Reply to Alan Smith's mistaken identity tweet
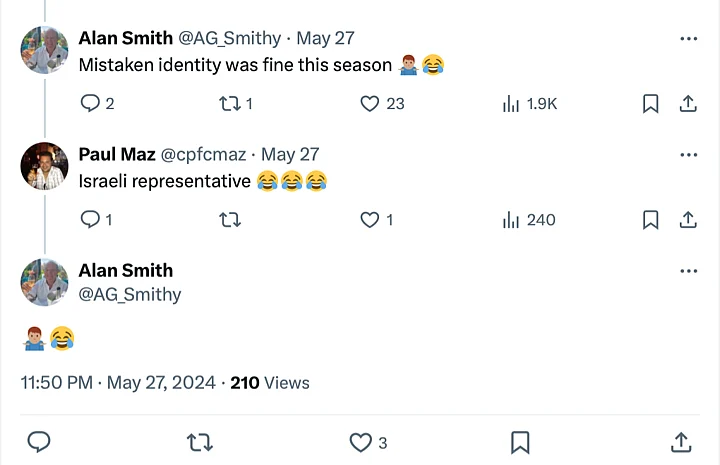The height and width of the screenshot is (465, 720). (x=90, y=103)
